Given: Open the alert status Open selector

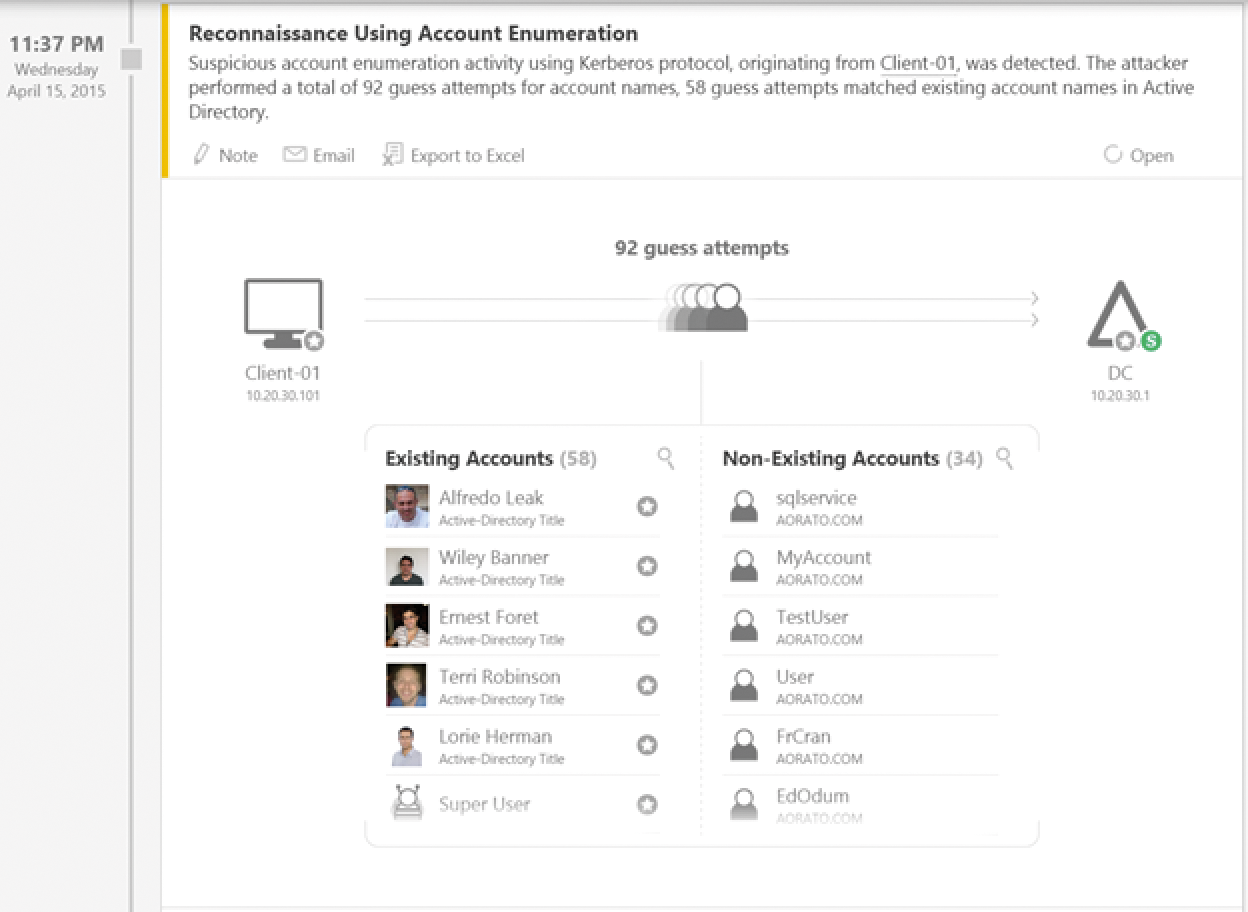Looking at the screenshot, I should [1138, 155].
